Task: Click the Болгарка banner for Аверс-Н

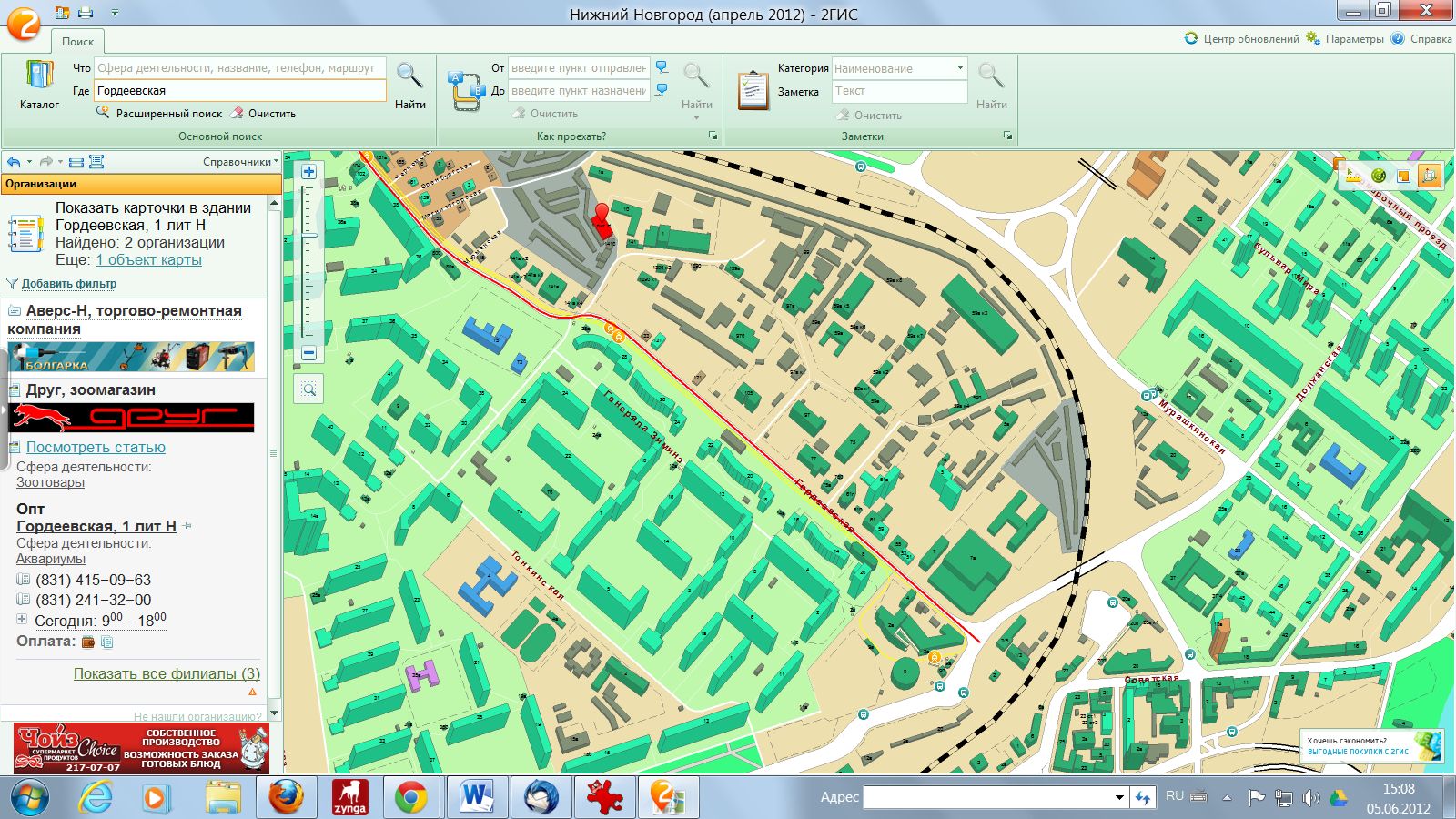Action: coord(131,357)
